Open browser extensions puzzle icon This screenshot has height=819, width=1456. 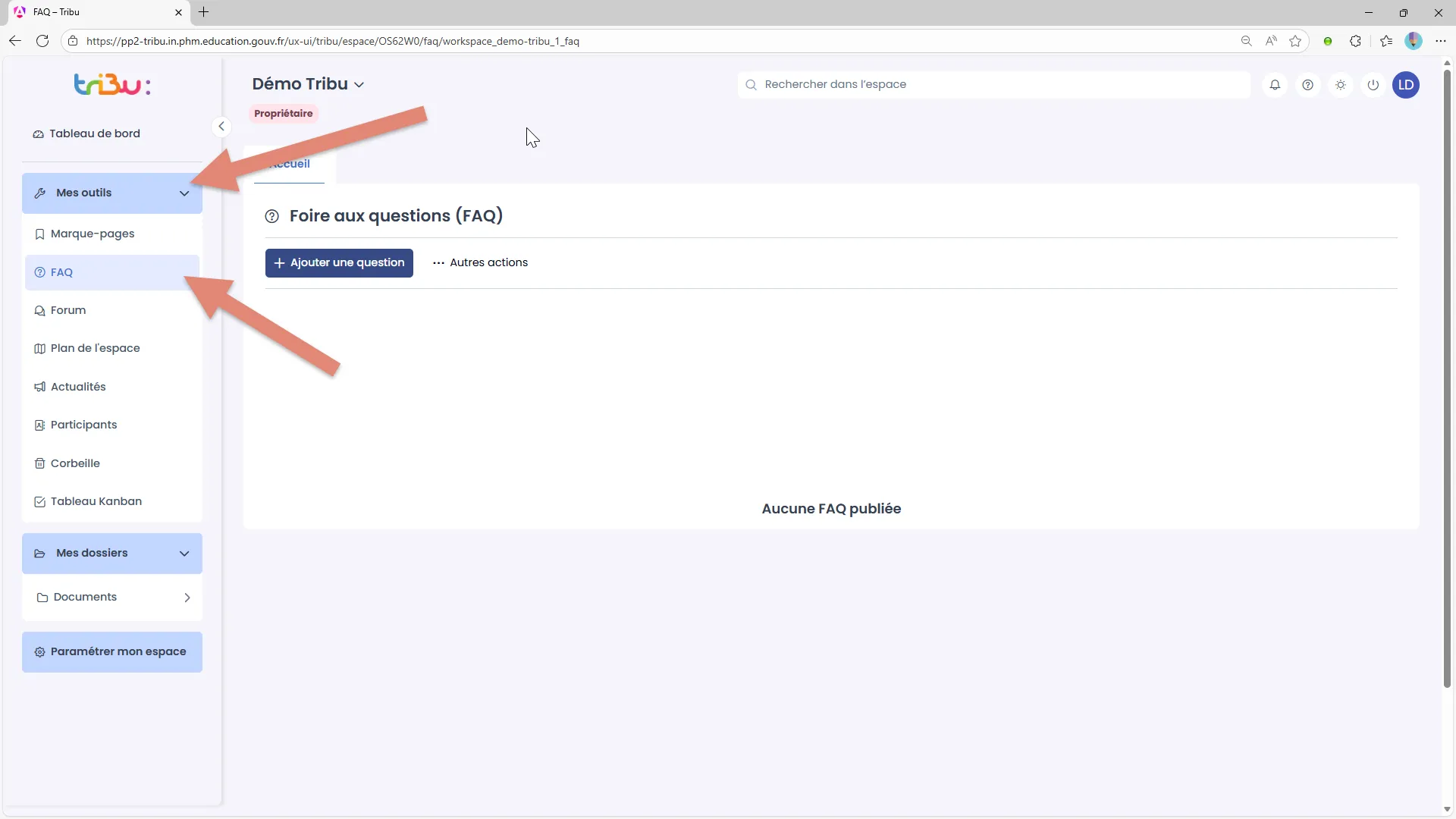[x=1355, y=41]
